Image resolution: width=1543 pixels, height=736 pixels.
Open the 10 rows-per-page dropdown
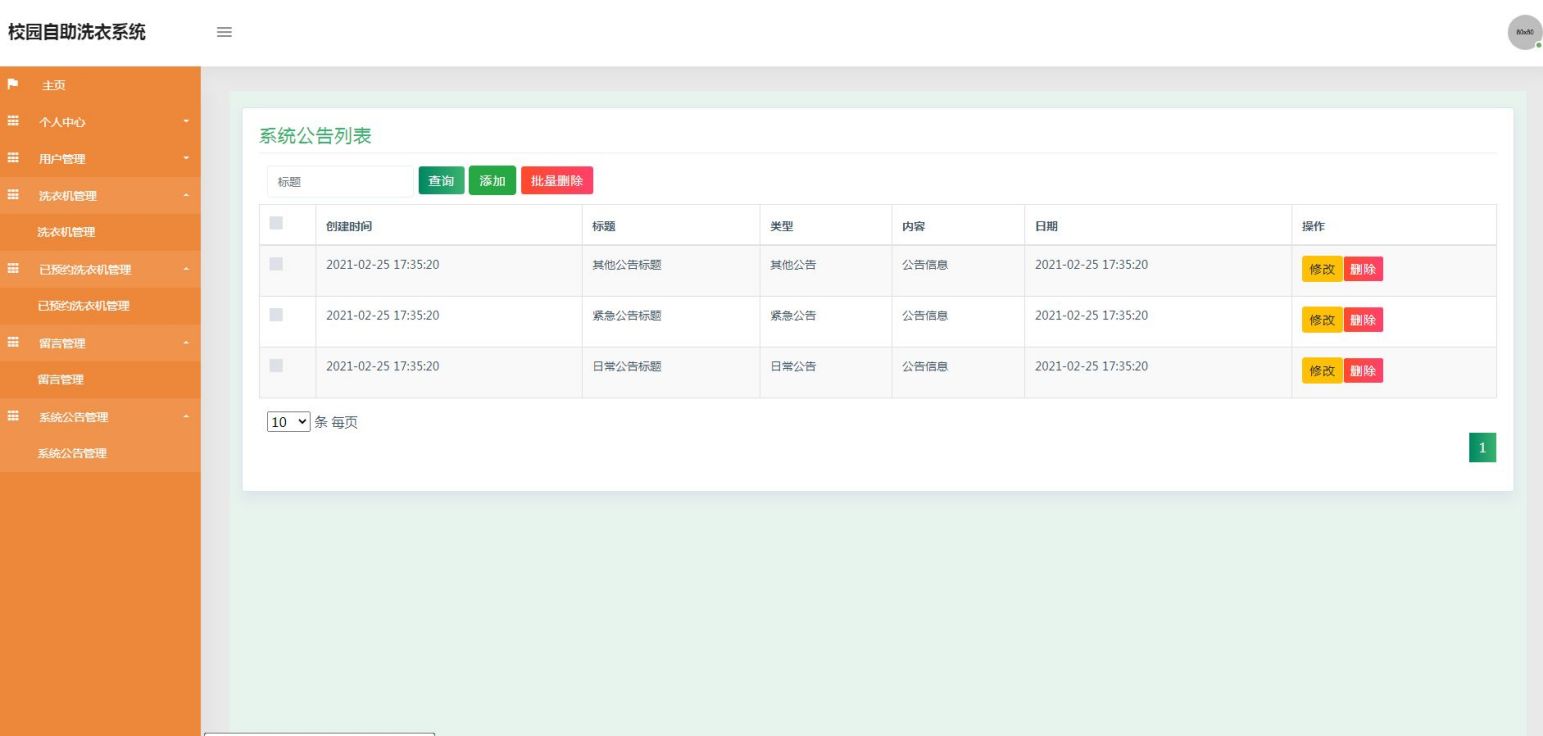coord(289,422)
